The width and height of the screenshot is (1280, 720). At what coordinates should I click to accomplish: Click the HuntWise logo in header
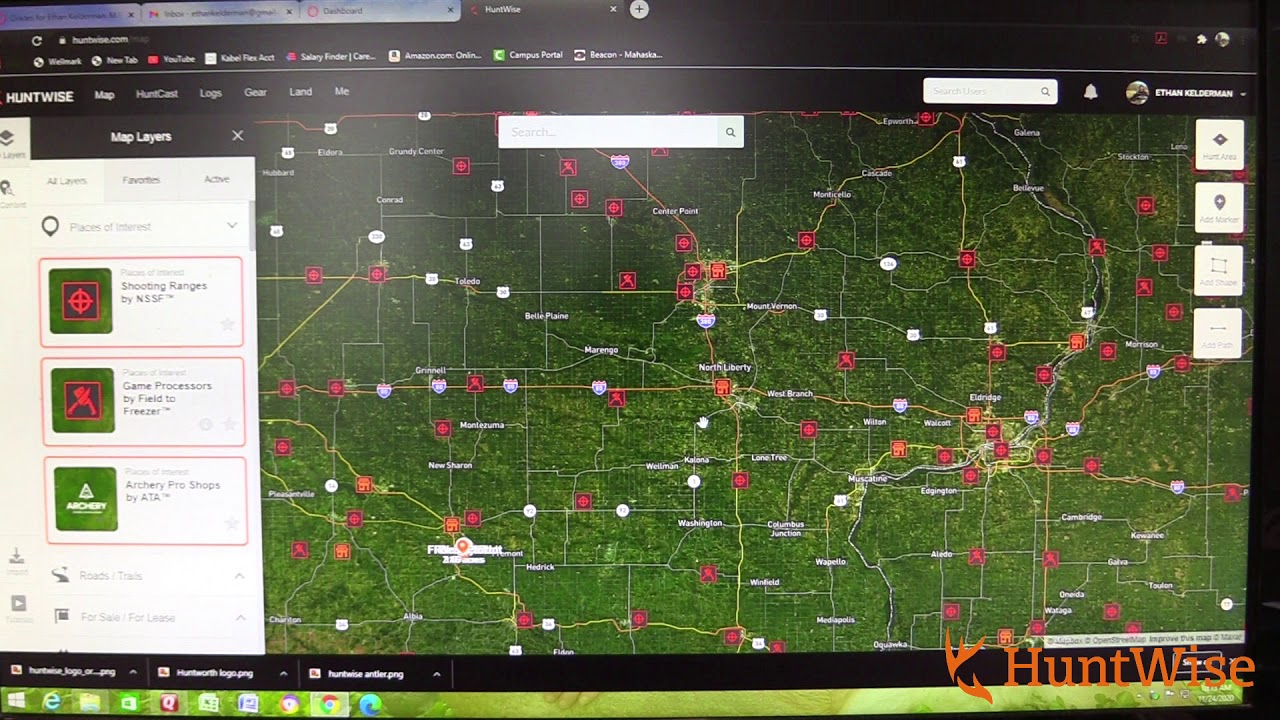pyautogui.click(x=37, y=97)
